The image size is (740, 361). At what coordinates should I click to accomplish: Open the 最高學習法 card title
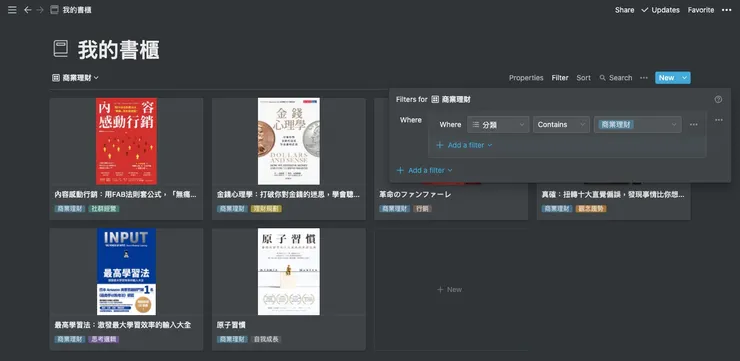tap(123, 325)
